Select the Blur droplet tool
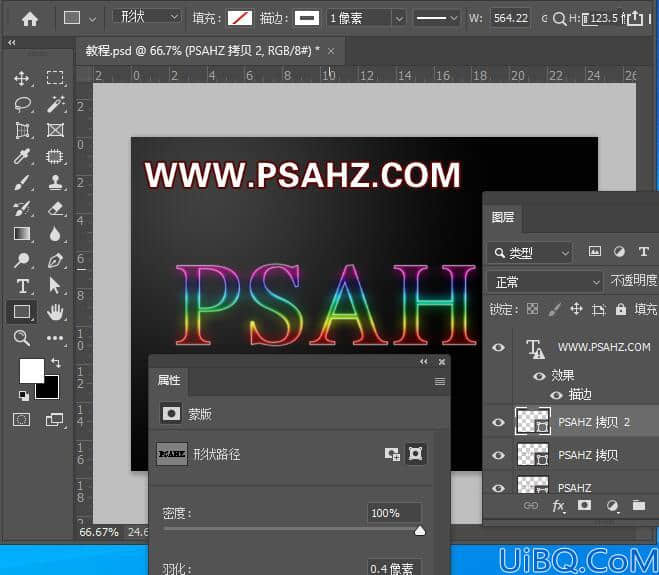This screenshot has height=575, width=659. coord(55,234)
